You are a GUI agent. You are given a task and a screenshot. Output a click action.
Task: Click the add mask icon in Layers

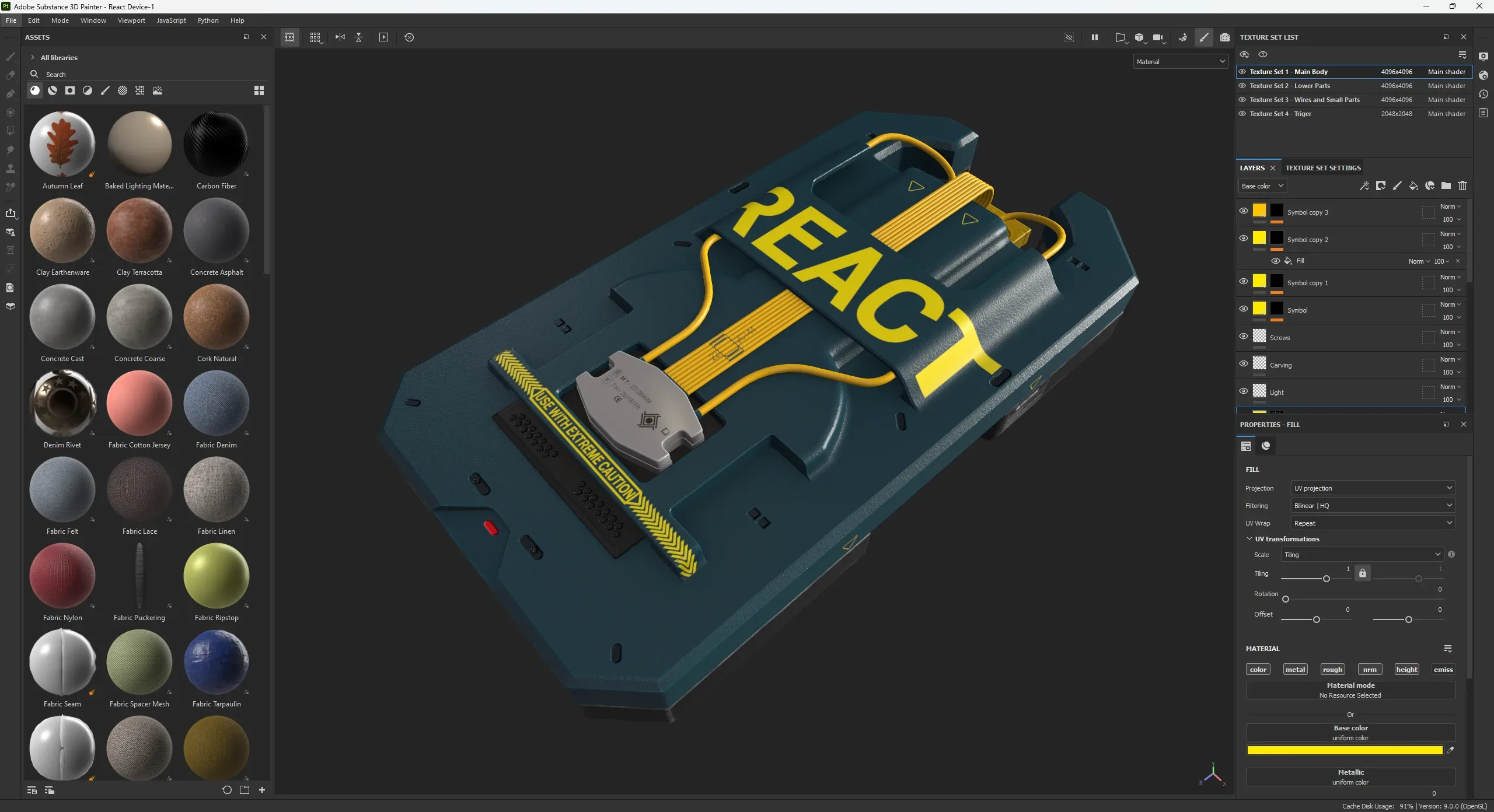pos(1381,186)
